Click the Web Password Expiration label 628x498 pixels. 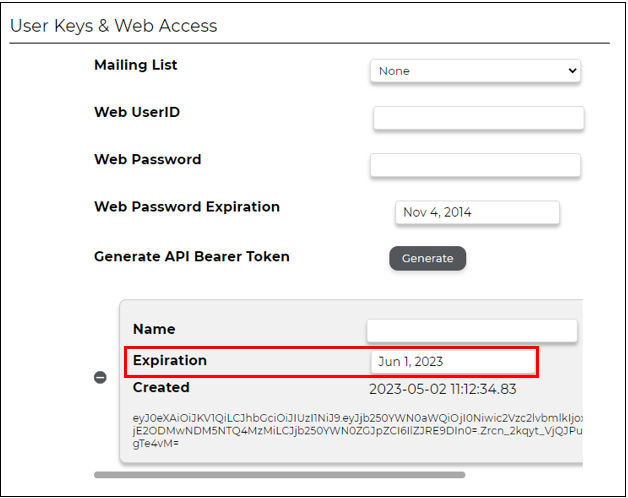click(x=187, y=207)
